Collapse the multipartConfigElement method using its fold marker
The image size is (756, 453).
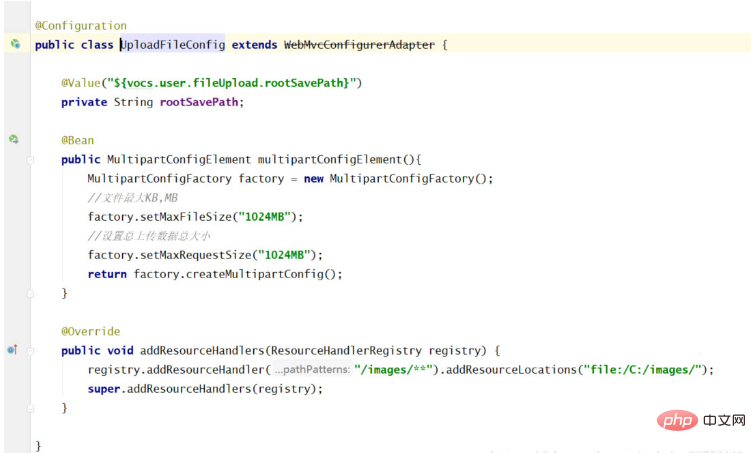click(x=30, y=160)
